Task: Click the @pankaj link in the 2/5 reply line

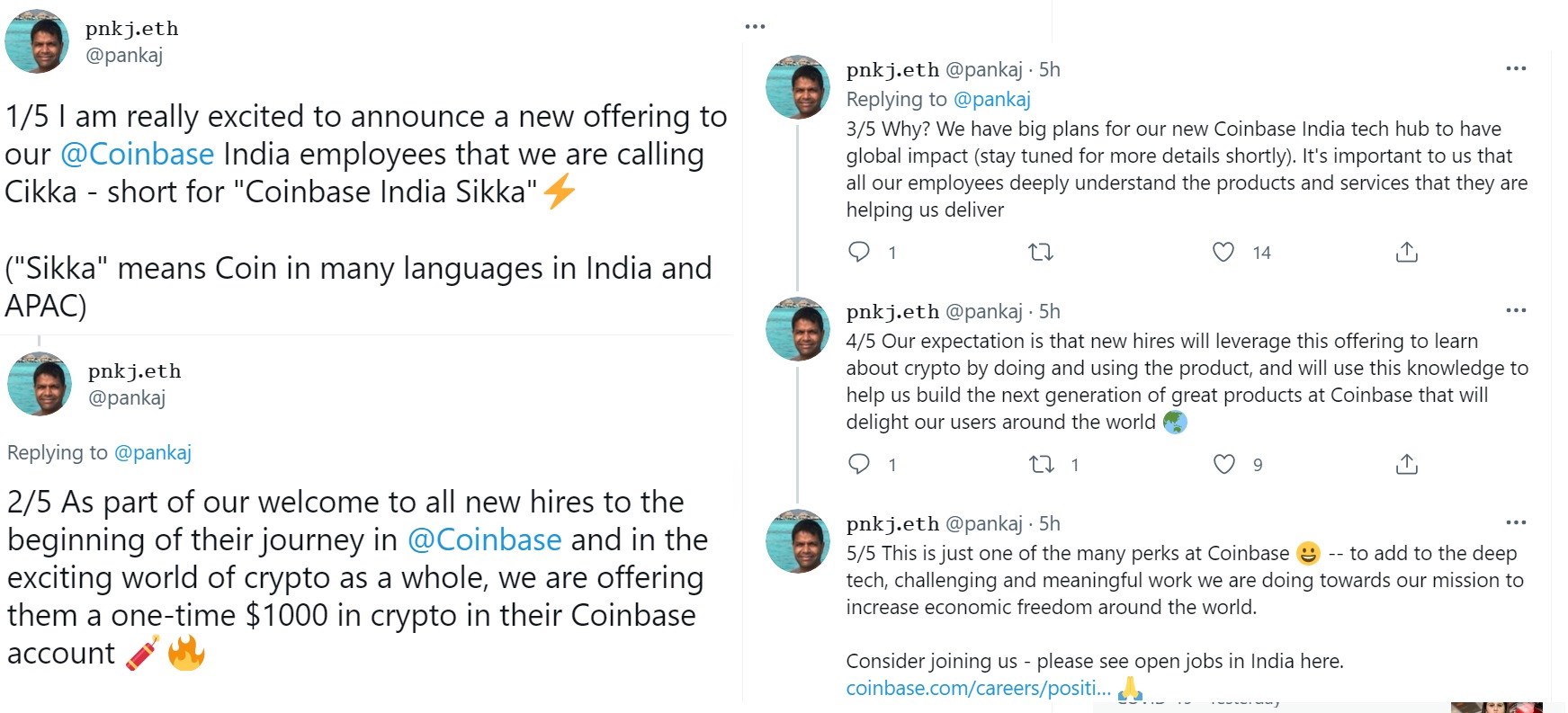Action: 153,453
